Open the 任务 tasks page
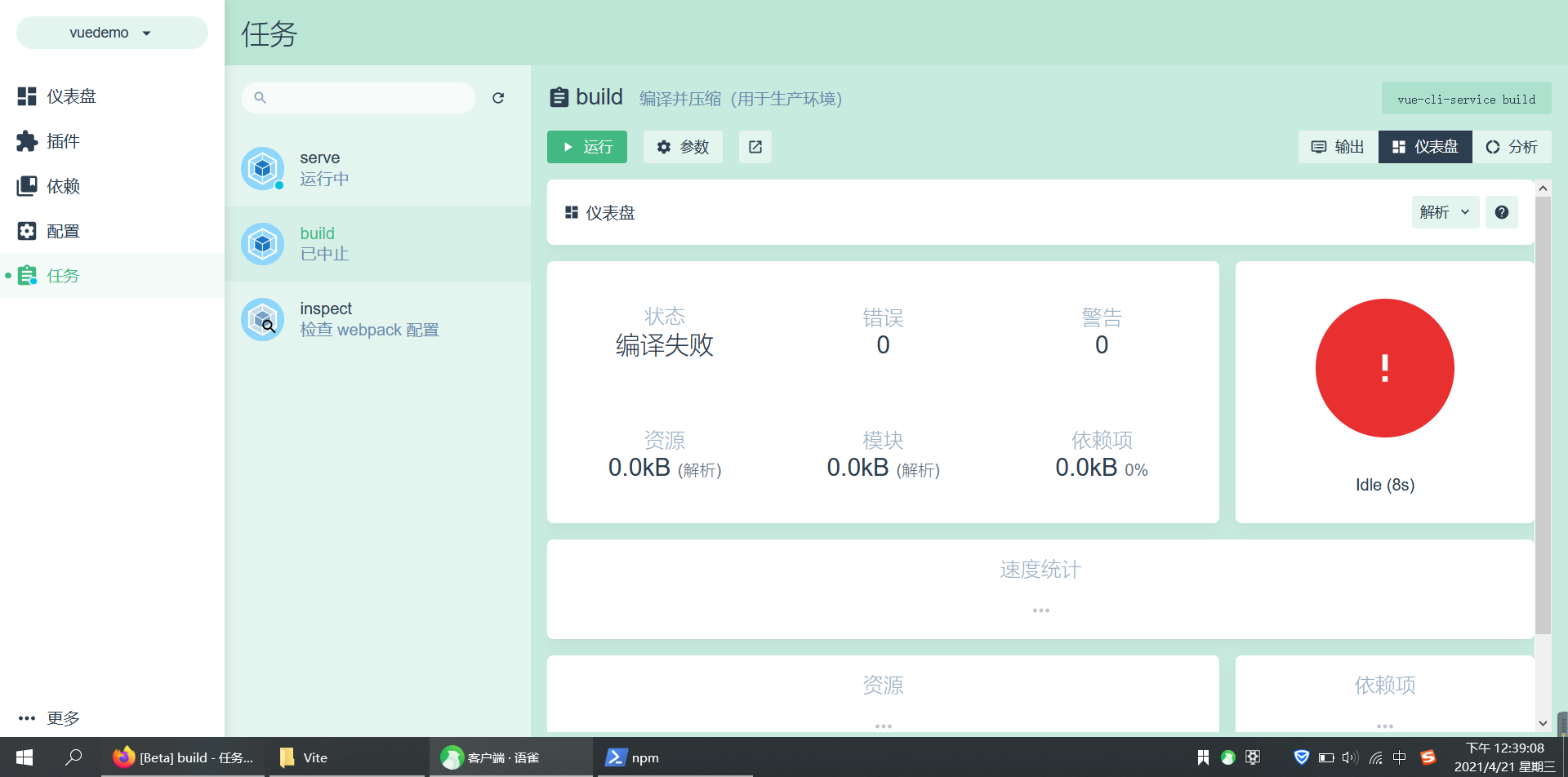 point(112,276)
